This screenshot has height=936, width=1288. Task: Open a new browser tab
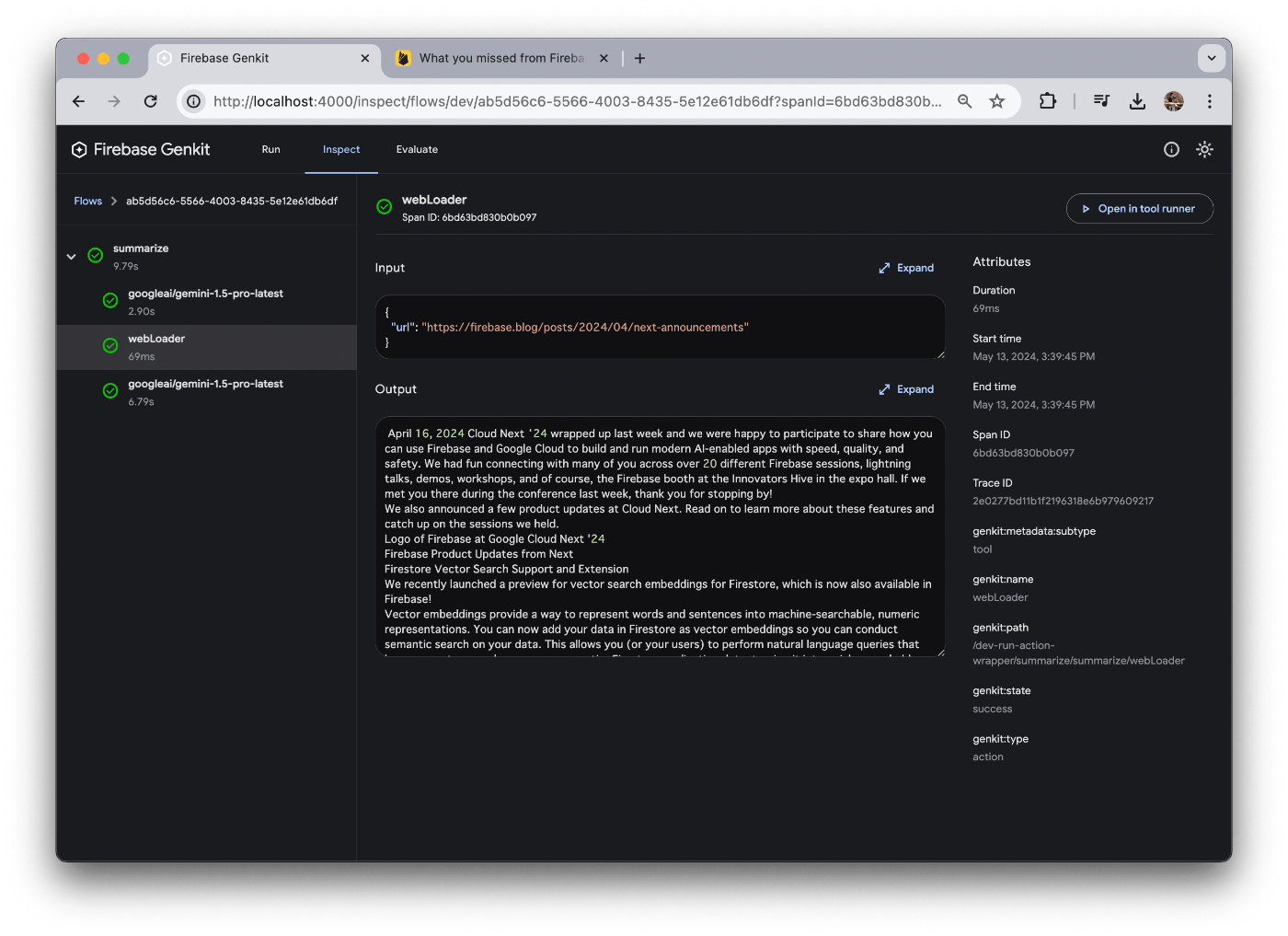(639, 58)
